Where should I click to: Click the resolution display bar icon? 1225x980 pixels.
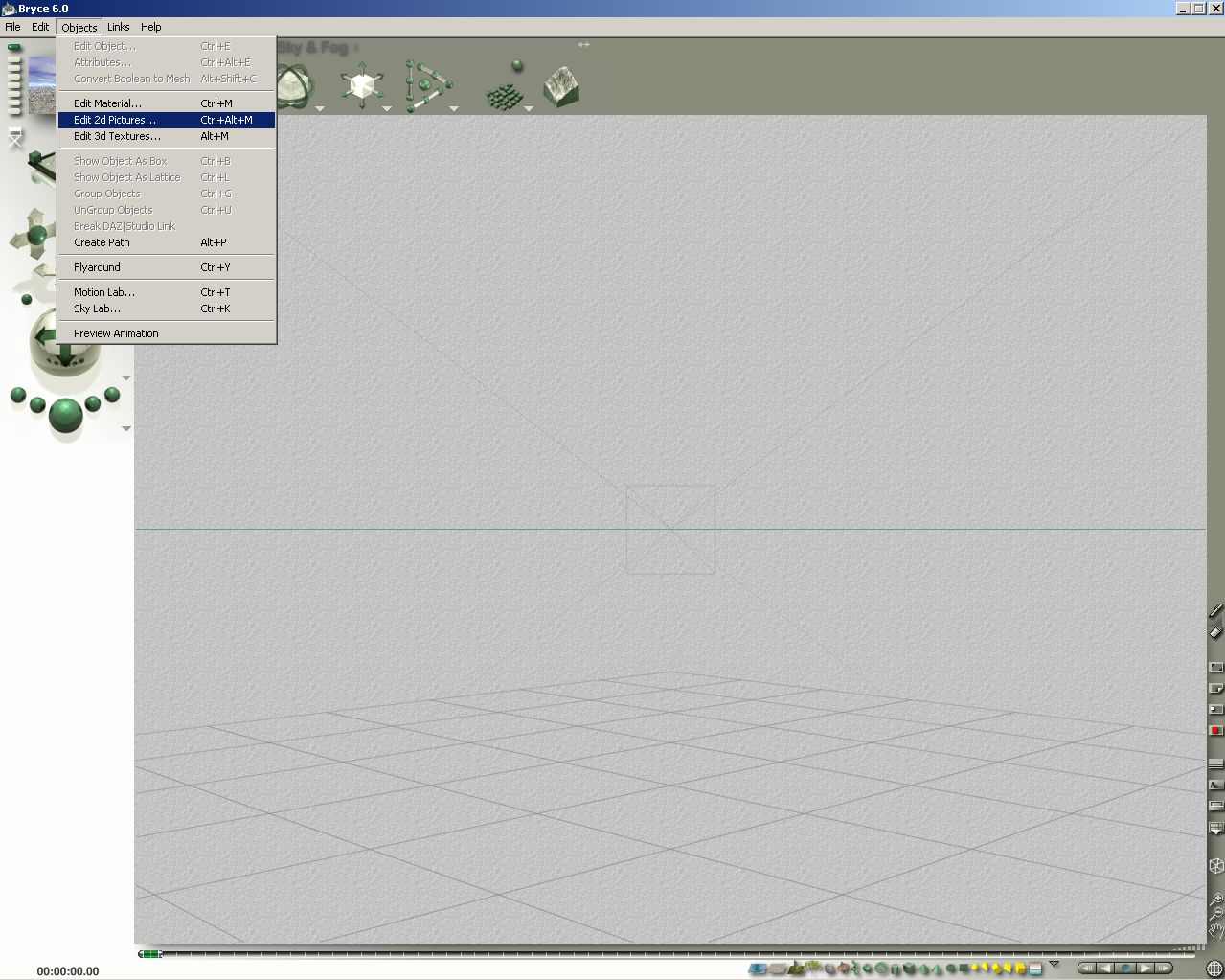(x=1215, y=807)
